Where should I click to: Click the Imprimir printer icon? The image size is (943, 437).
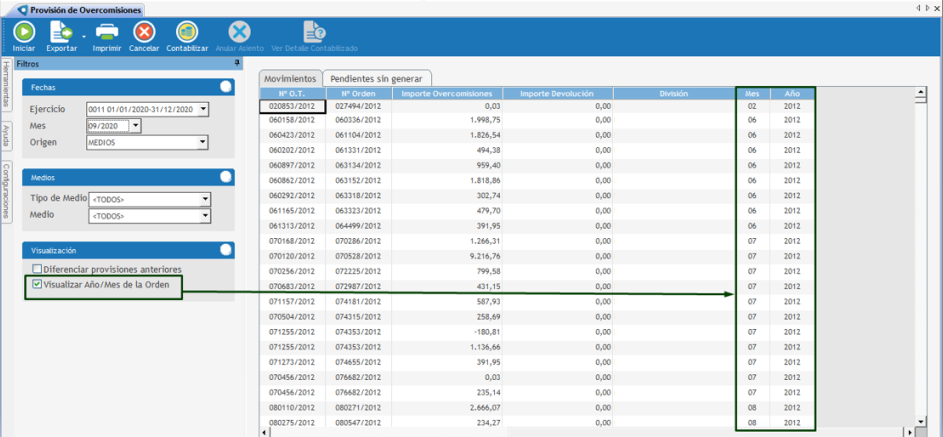107,32
